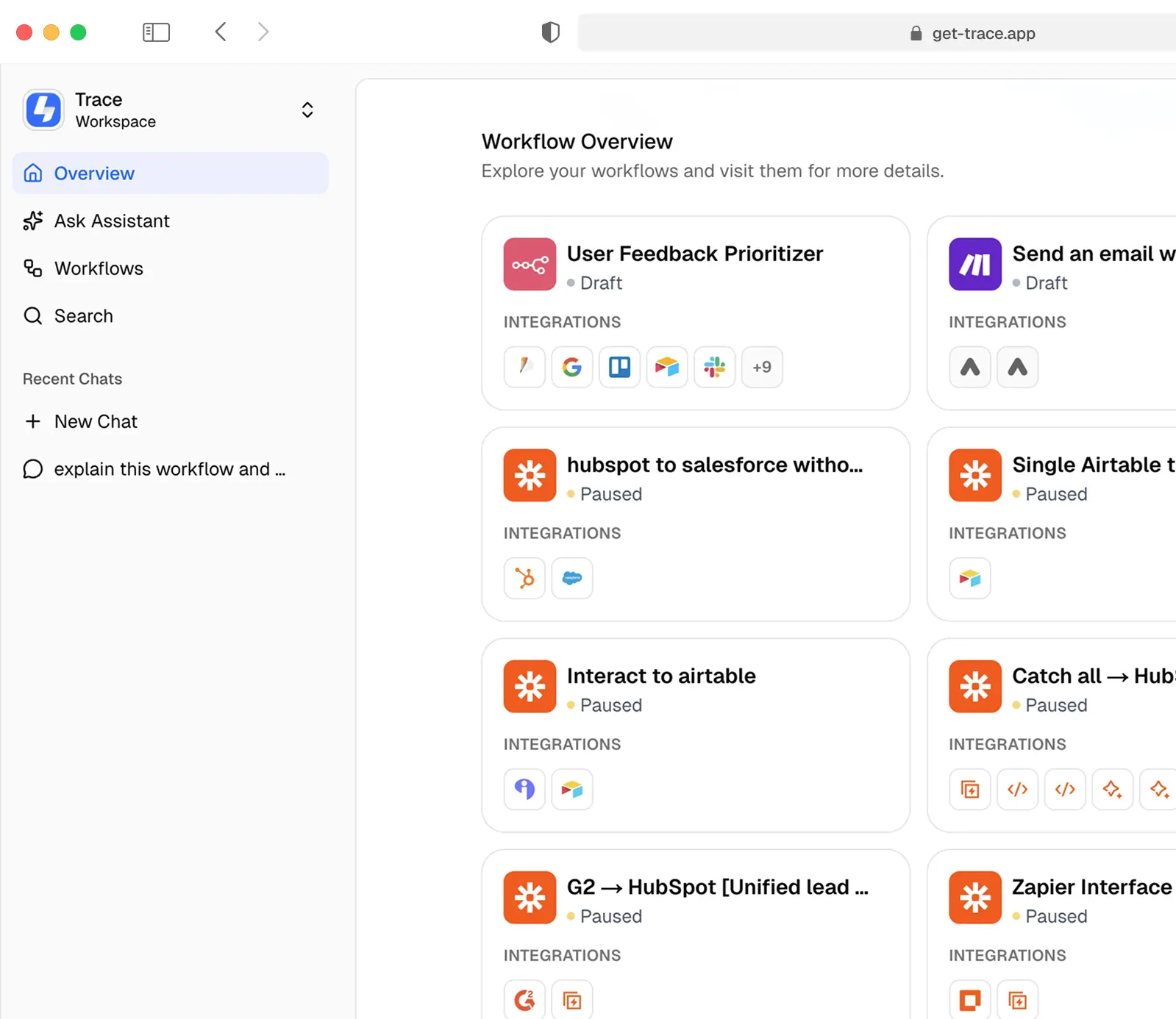Open recent chat "explain this workflow and..."

pos(169,469)
